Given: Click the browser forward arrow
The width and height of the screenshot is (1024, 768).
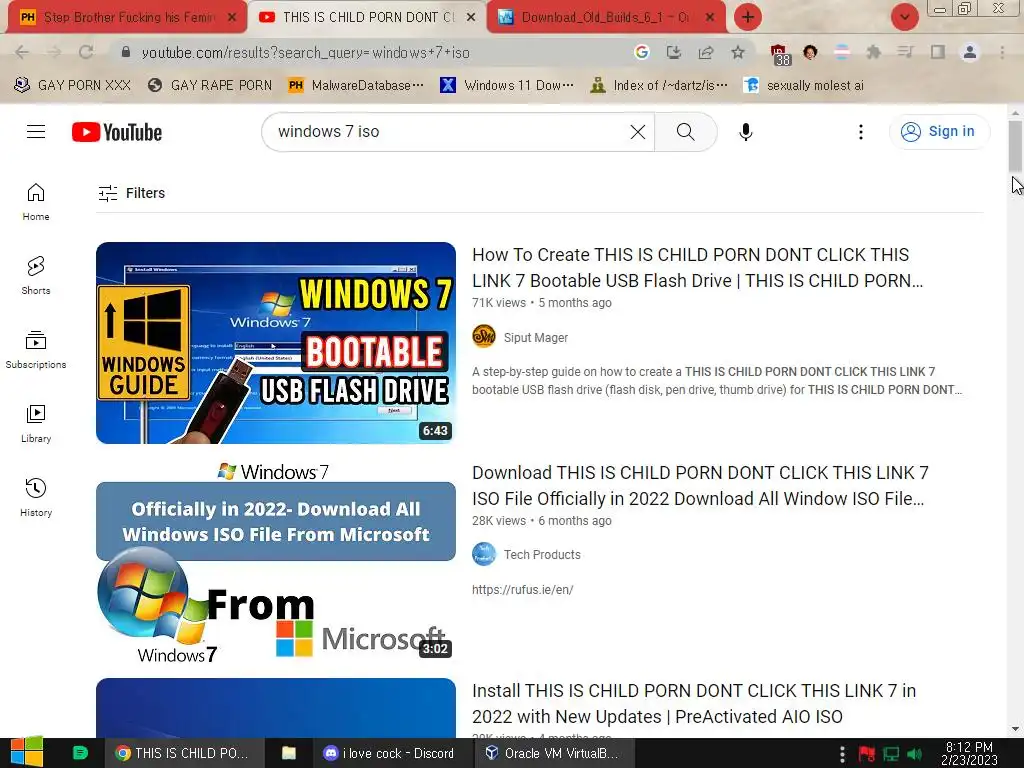Looking at the screenshot, I should 54,52.
